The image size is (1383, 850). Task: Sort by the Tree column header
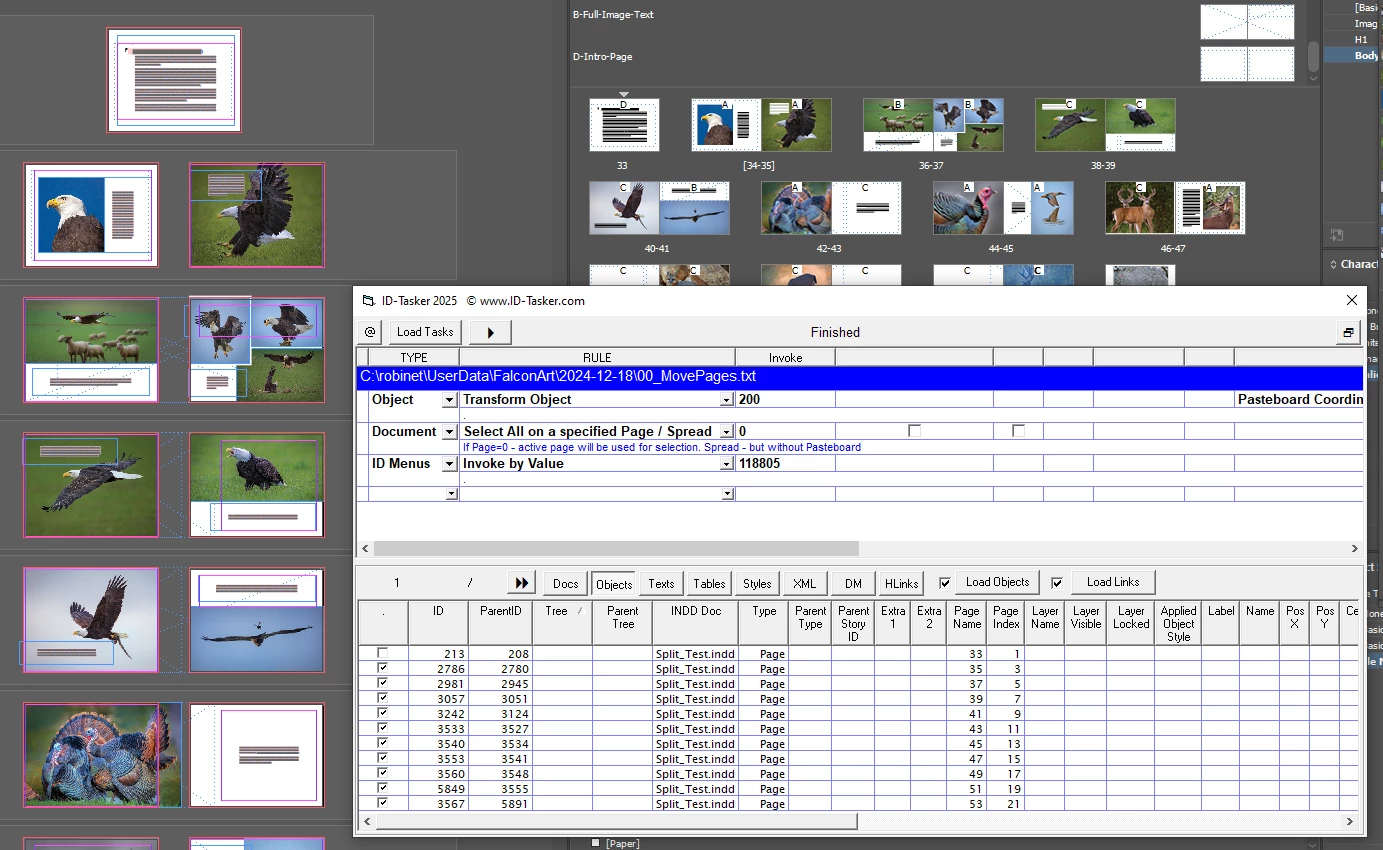(563, 622)
